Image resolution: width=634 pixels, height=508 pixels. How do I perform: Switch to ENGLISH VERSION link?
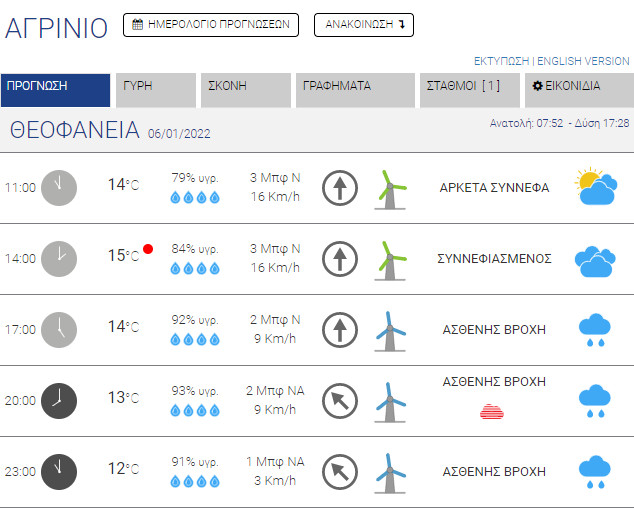[583, 61]
